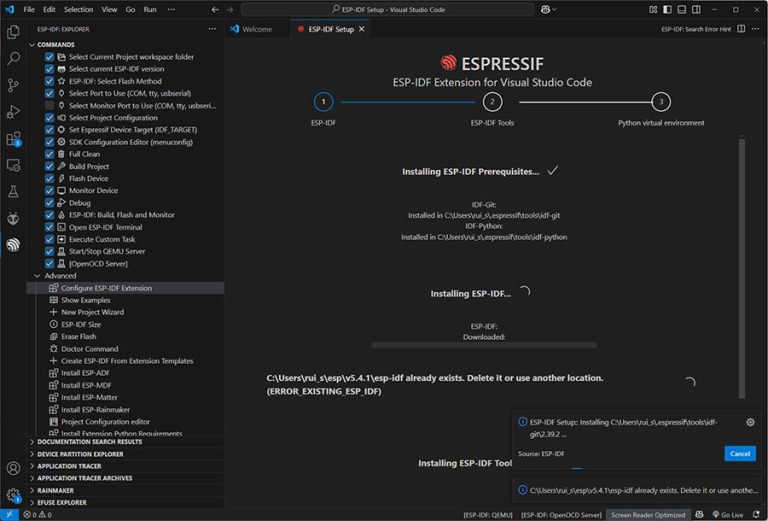Open Configure ESP-IDF Extension item
Viewport: 768px width, 521px height.
(x=125, y=288)
